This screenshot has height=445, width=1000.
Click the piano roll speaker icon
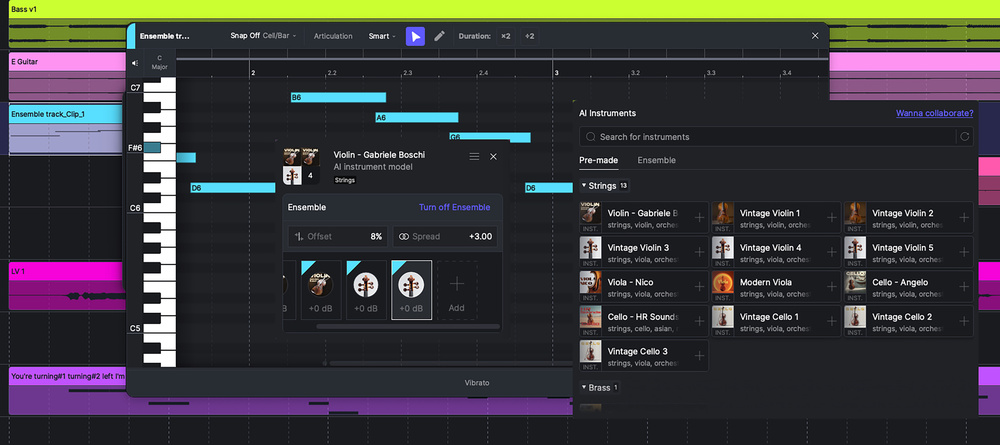coord(136,62)
